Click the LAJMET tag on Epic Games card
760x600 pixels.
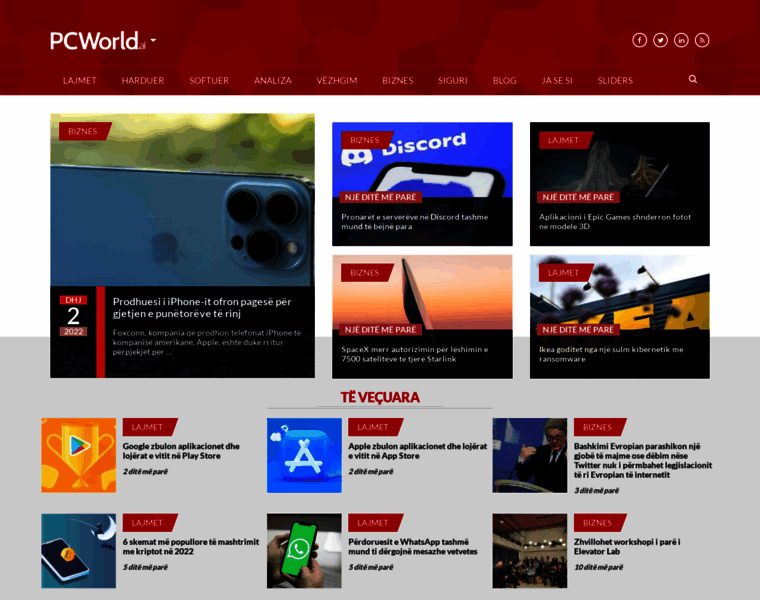point(566,140)
